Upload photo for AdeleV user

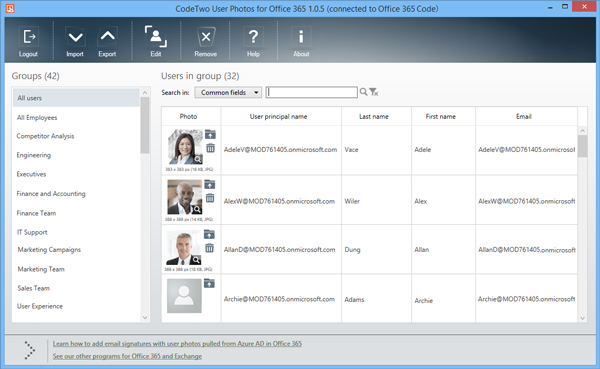210,134
